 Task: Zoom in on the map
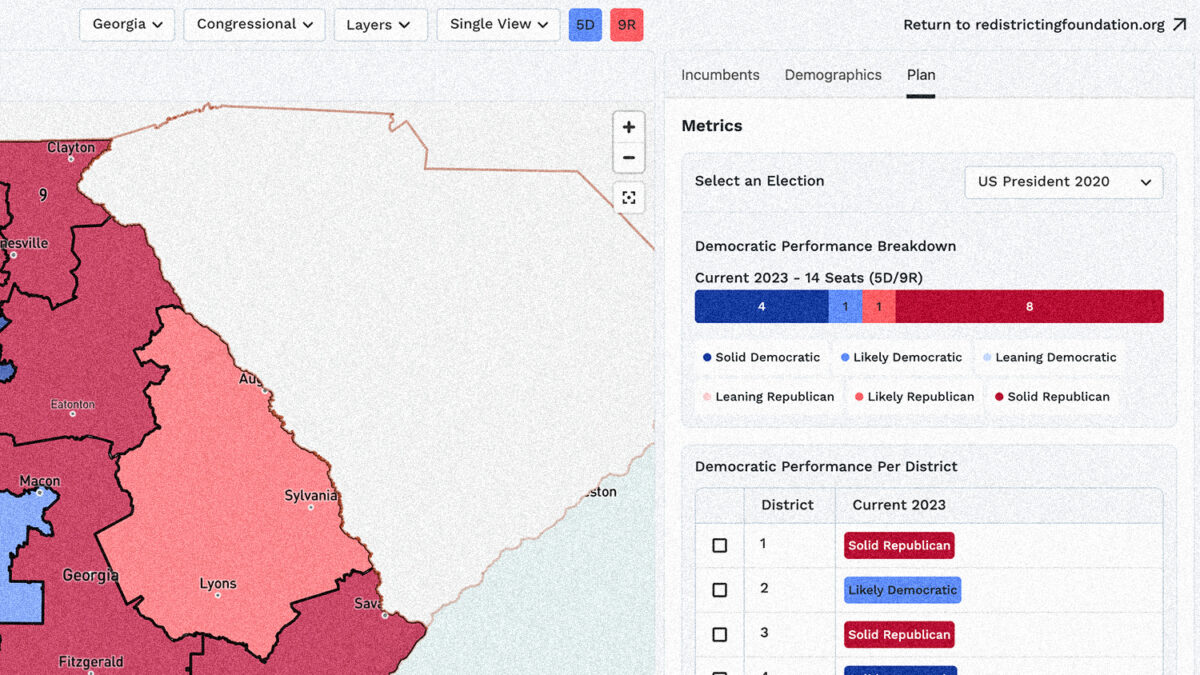click(628, 127)
